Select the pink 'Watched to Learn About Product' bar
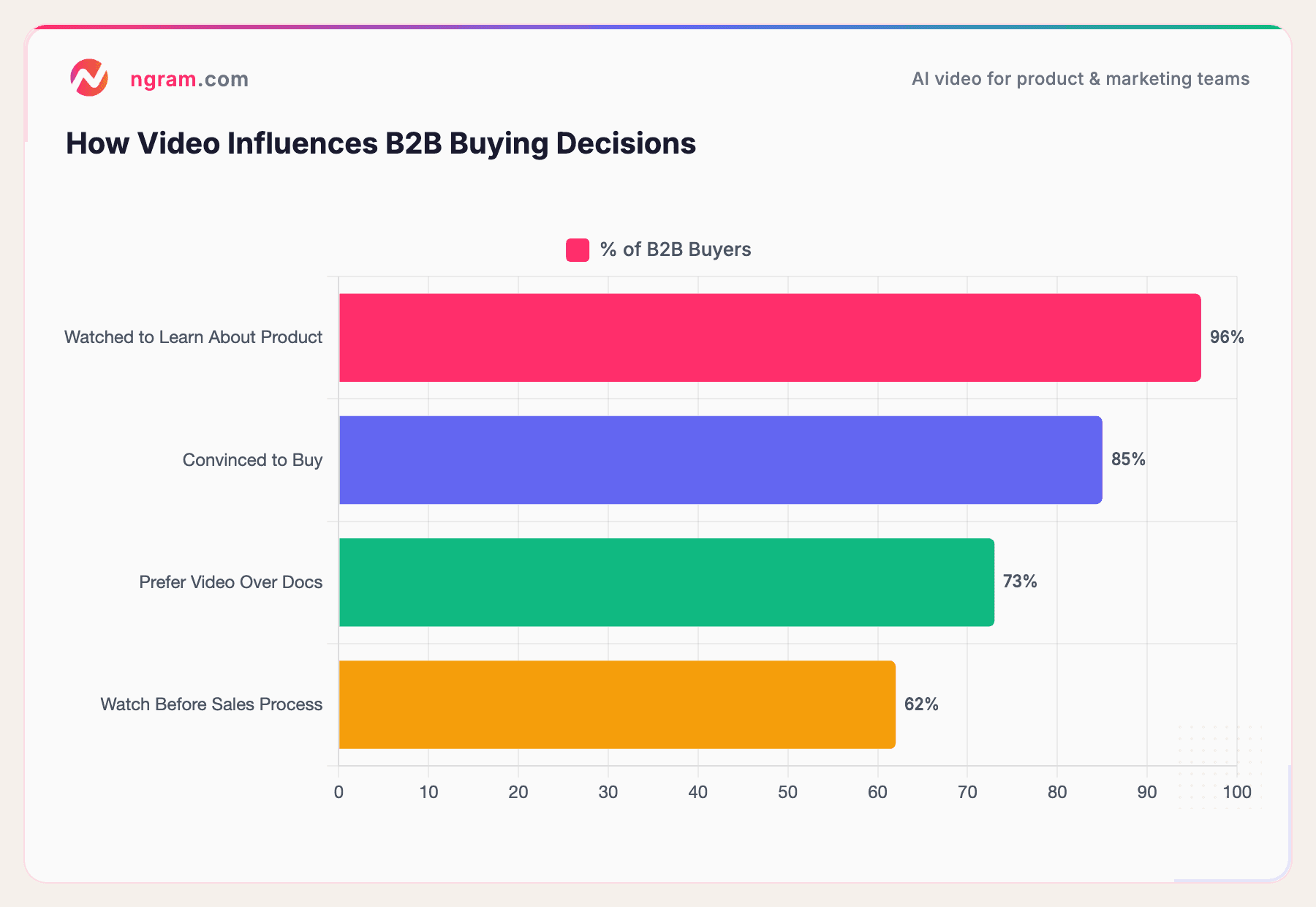Image resolution: width=1316 pixels, height=907 pixels. [768, 337]
